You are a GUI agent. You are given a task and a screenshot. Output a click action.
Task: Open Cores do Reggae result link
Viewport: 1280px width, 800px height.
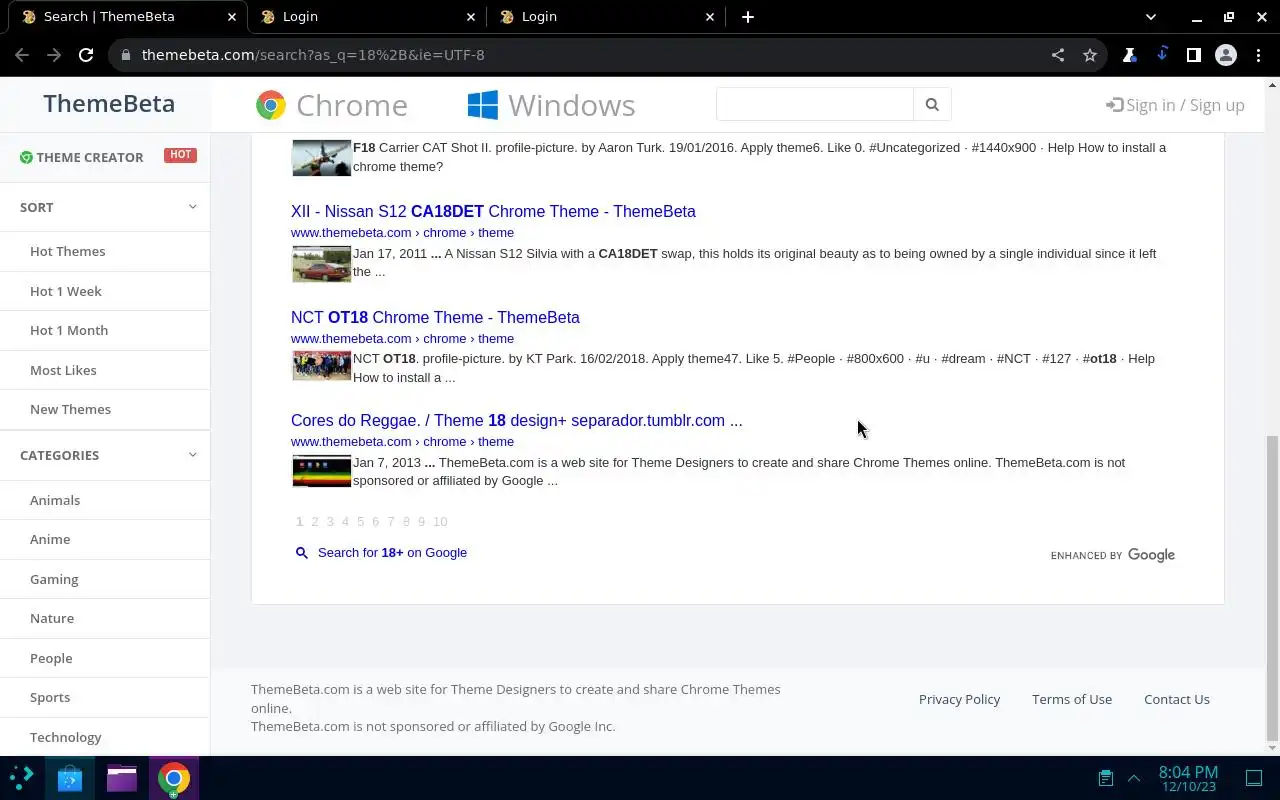click(x=517, y=421)
